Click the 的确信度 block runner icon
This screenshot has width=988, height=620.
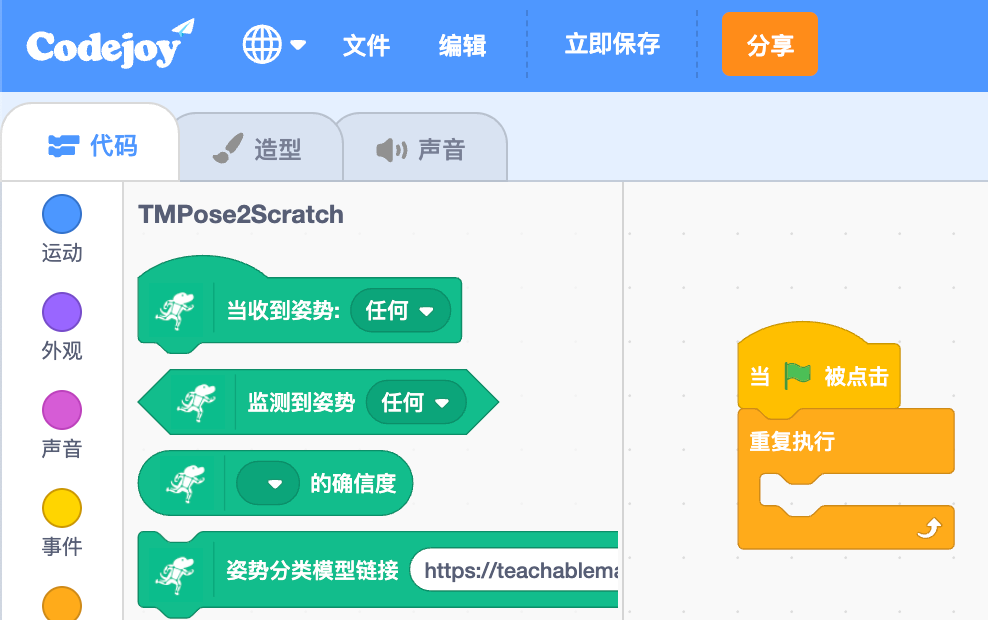[x=185, y=483]
